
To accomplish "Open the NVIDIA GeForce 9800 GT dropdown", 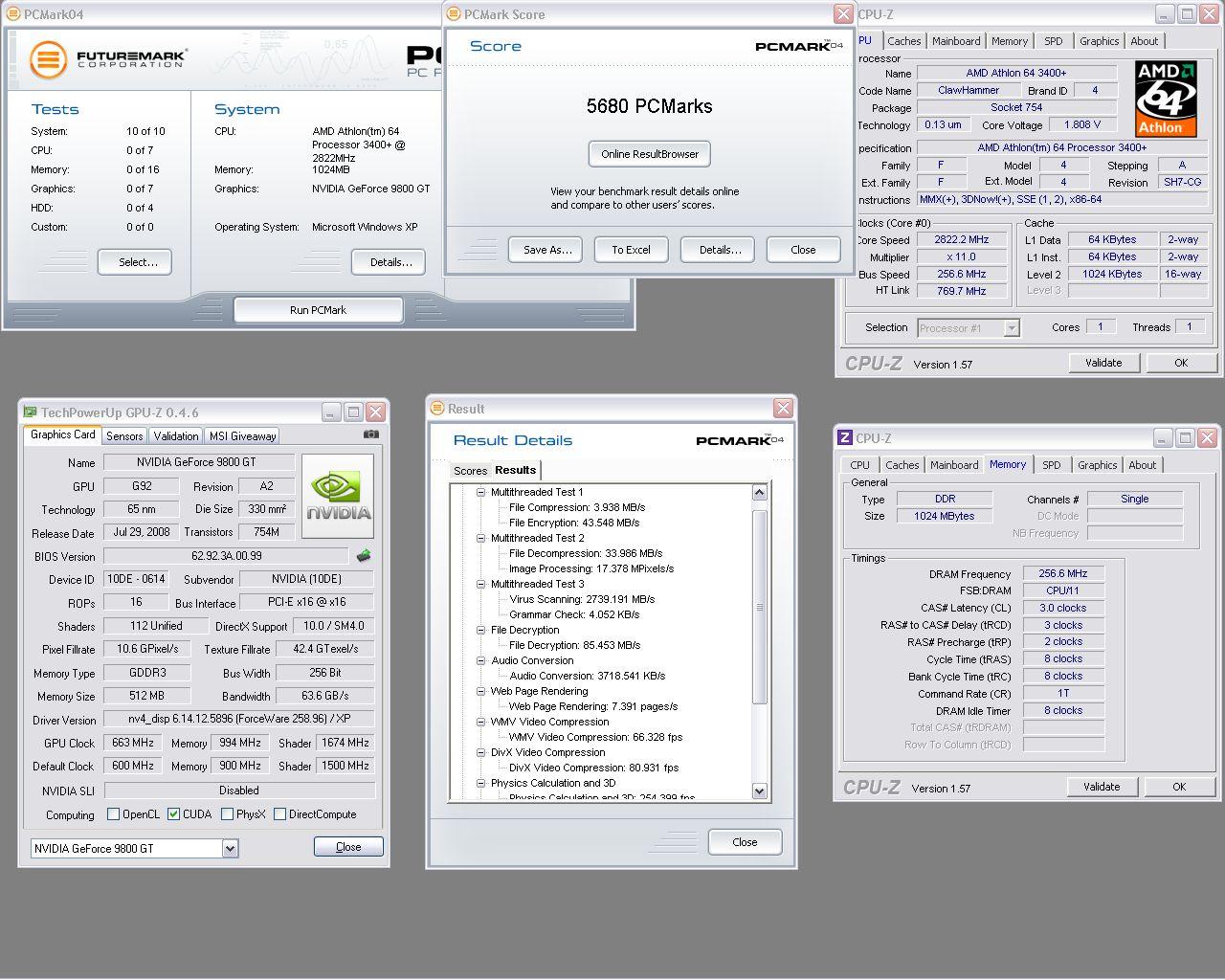I will [x=230, y=848].
